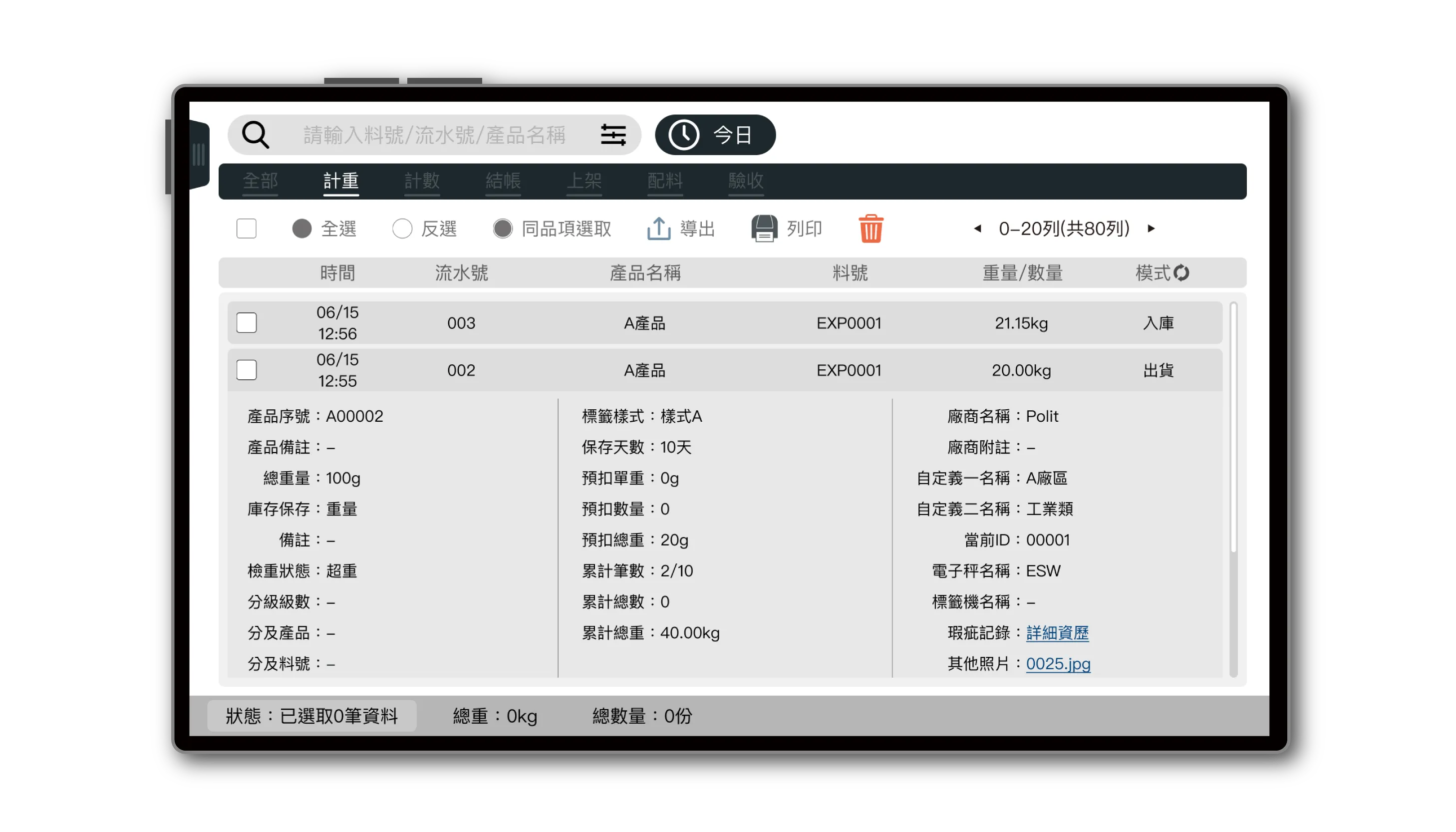Click the 模式 column header text
This screenshot has height=832, width=1456.
point(1153,273)
